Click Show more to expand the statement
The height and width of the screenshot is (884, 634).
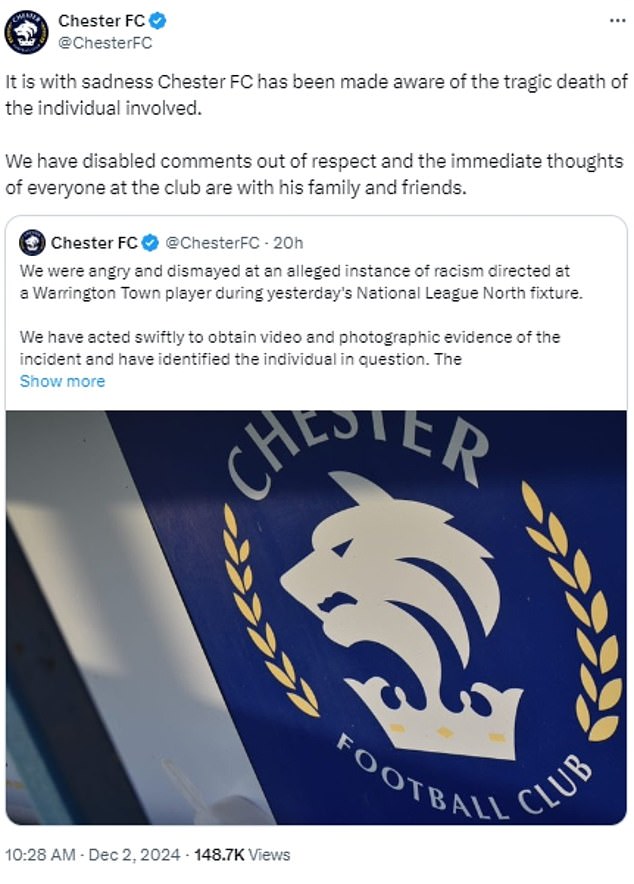tap(61, 381)
